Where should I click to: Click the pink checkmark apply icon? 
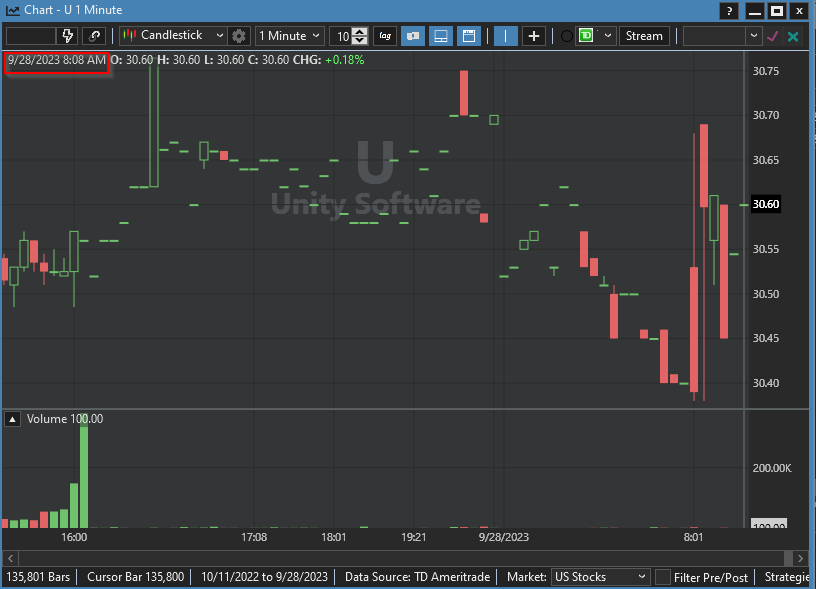coord(773,36)
